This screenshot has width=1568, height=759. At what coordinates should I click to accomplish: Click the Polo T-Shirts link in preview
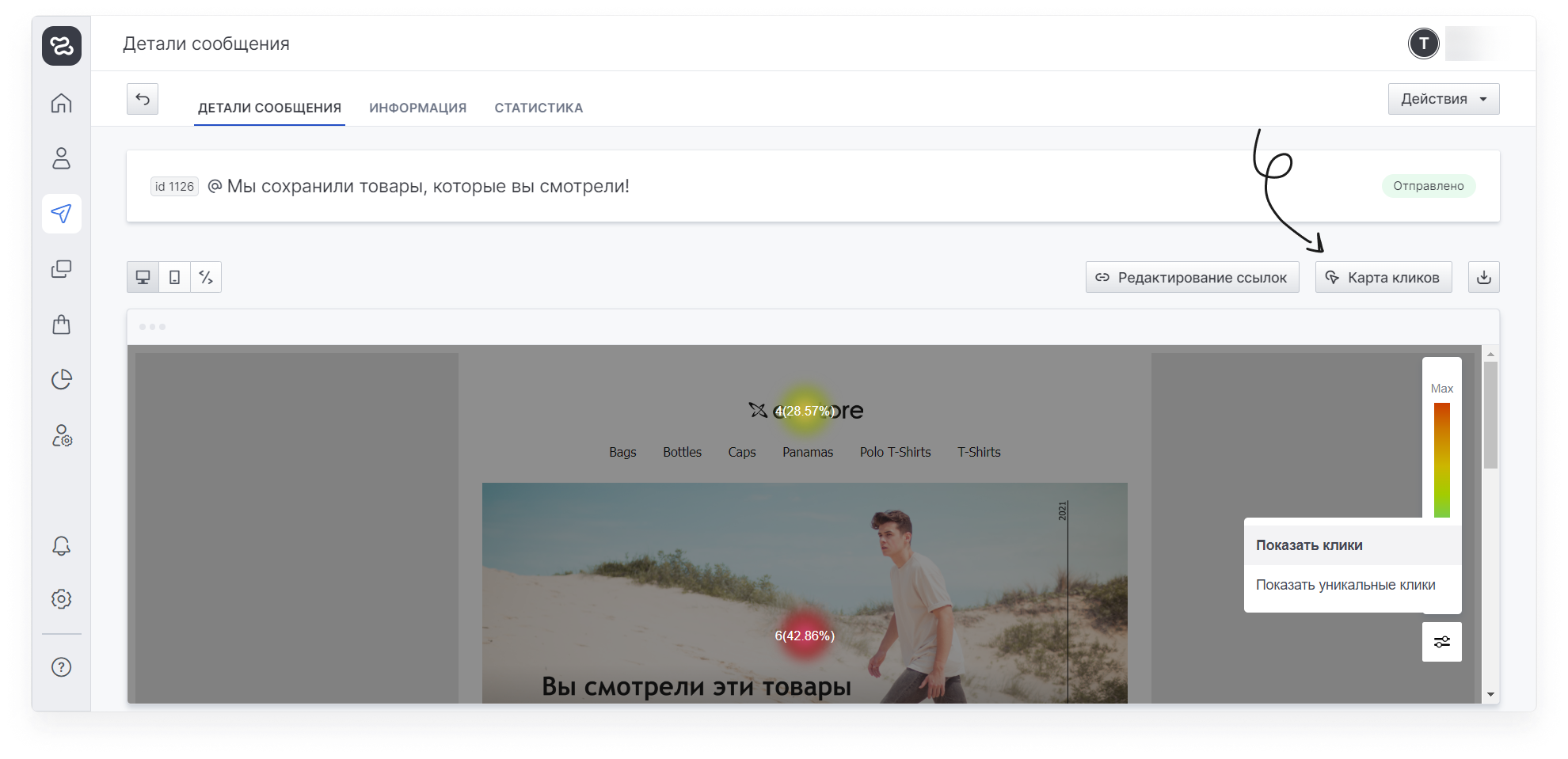(896, 452)
